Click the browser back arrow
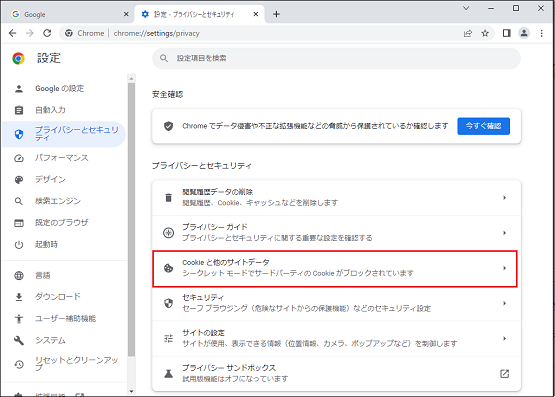The image size is (555, 397). pyautogui.click(x=13, y=33)
